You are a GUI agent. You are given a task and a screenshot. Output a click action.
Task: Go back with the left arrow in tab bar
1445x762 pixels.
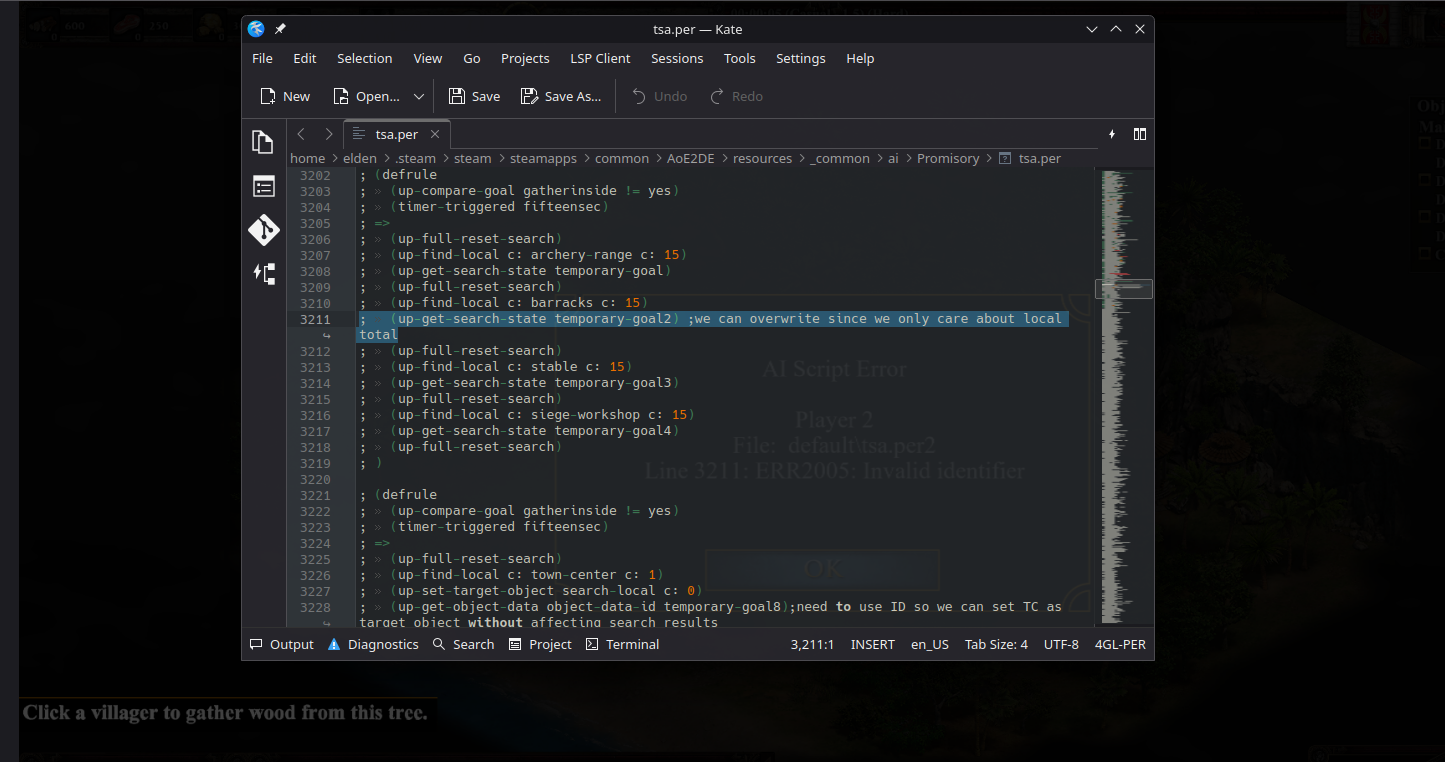pos(301,134)
